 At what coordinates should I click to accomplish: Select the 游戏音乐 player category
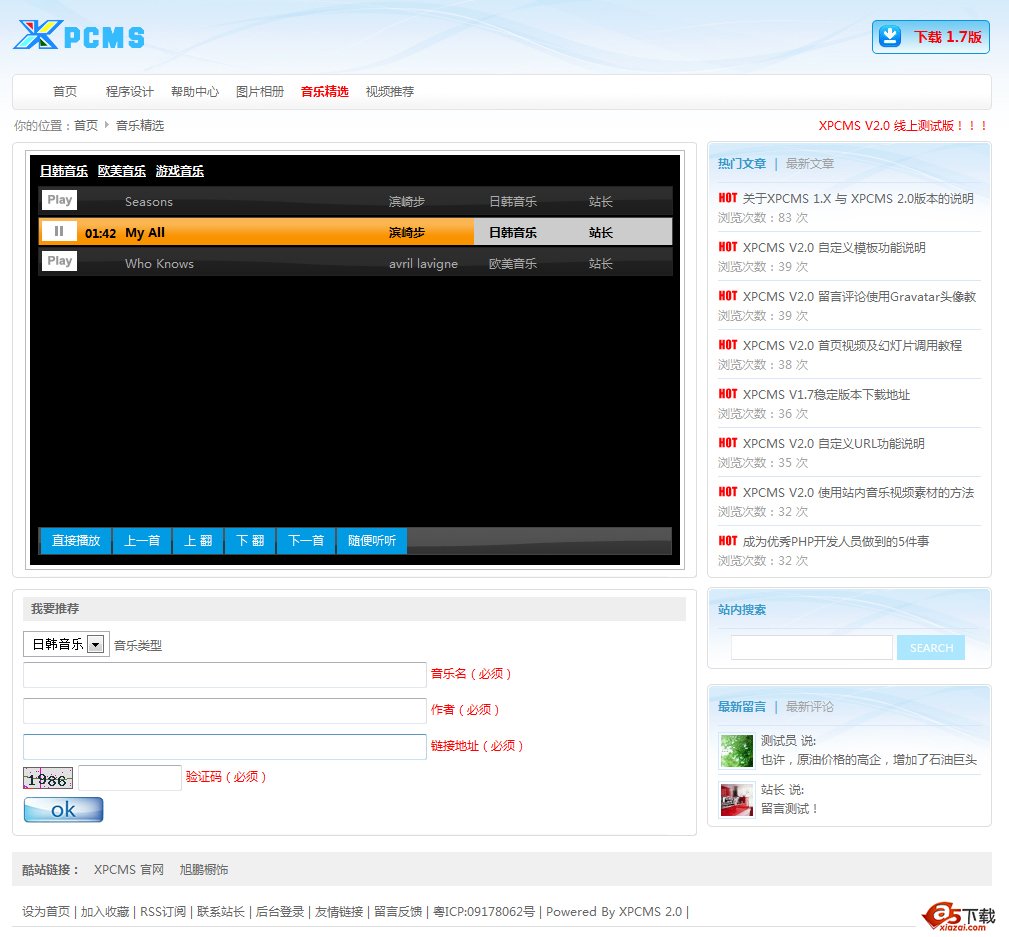point(180,171)
